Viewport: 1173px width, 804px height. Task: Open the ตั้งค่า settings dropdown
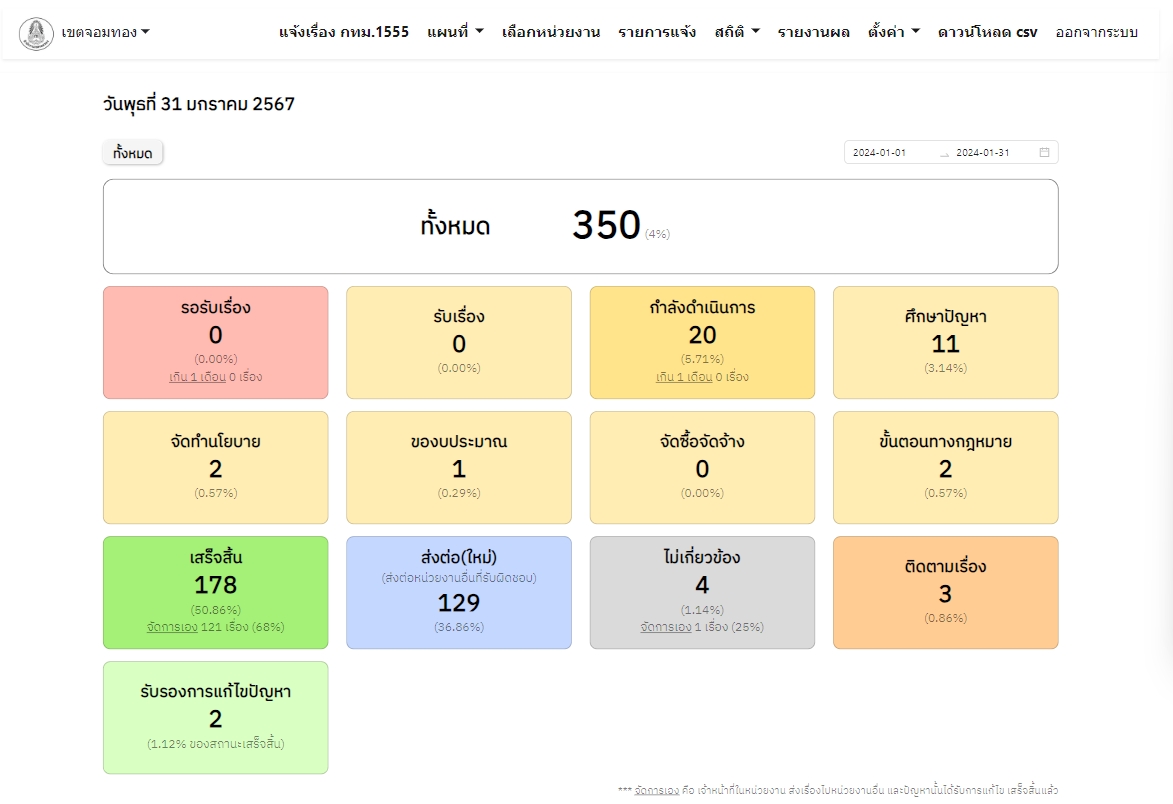tap(893, 32)
